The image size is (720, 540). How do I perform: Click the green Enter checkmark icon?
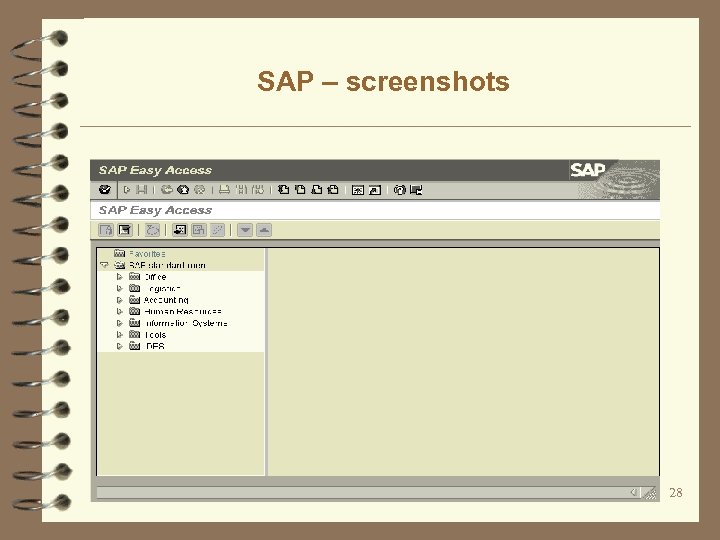(105, 190)
